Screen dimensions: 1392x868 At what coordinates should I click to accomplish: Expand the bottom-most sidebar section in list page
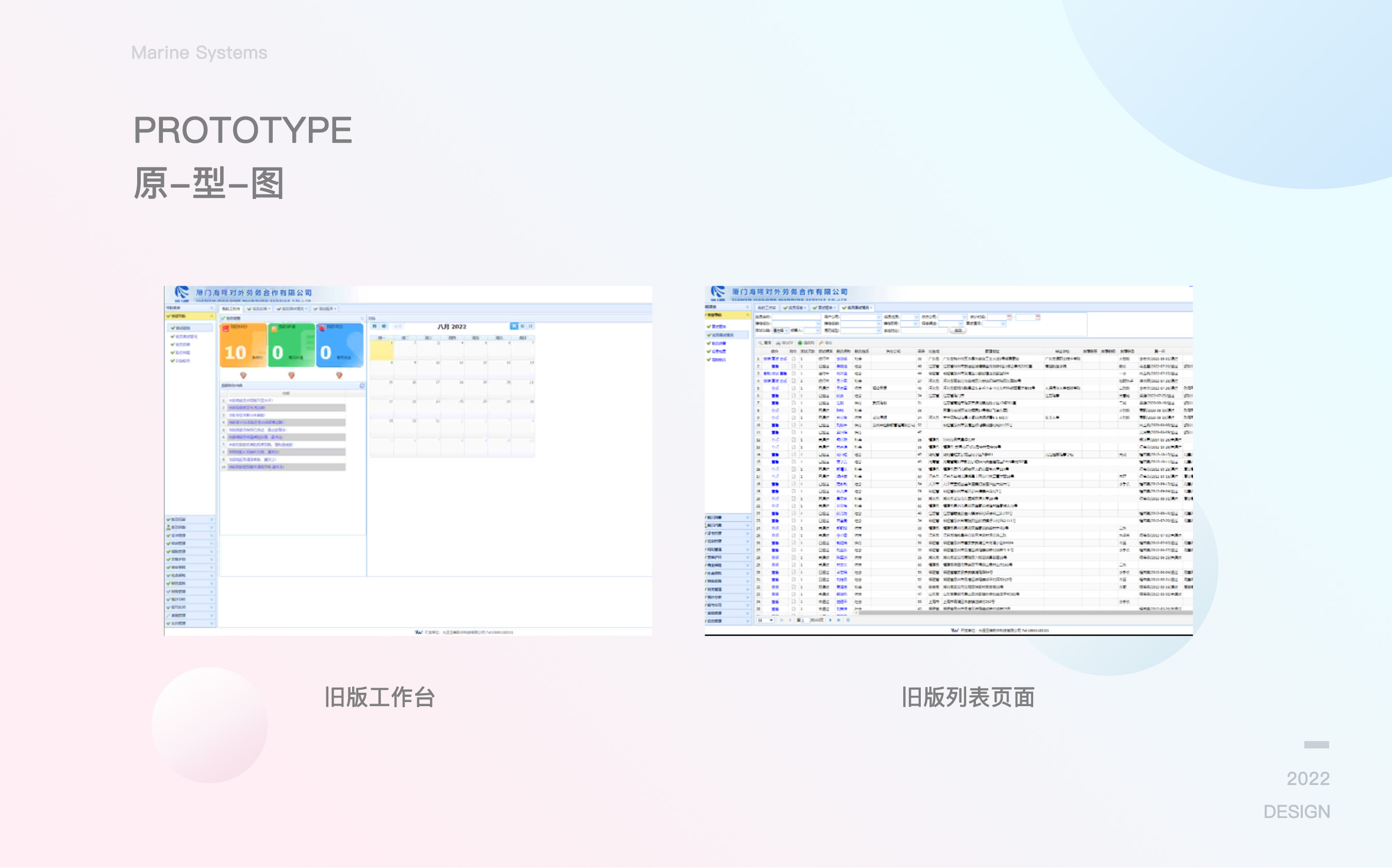728,621
